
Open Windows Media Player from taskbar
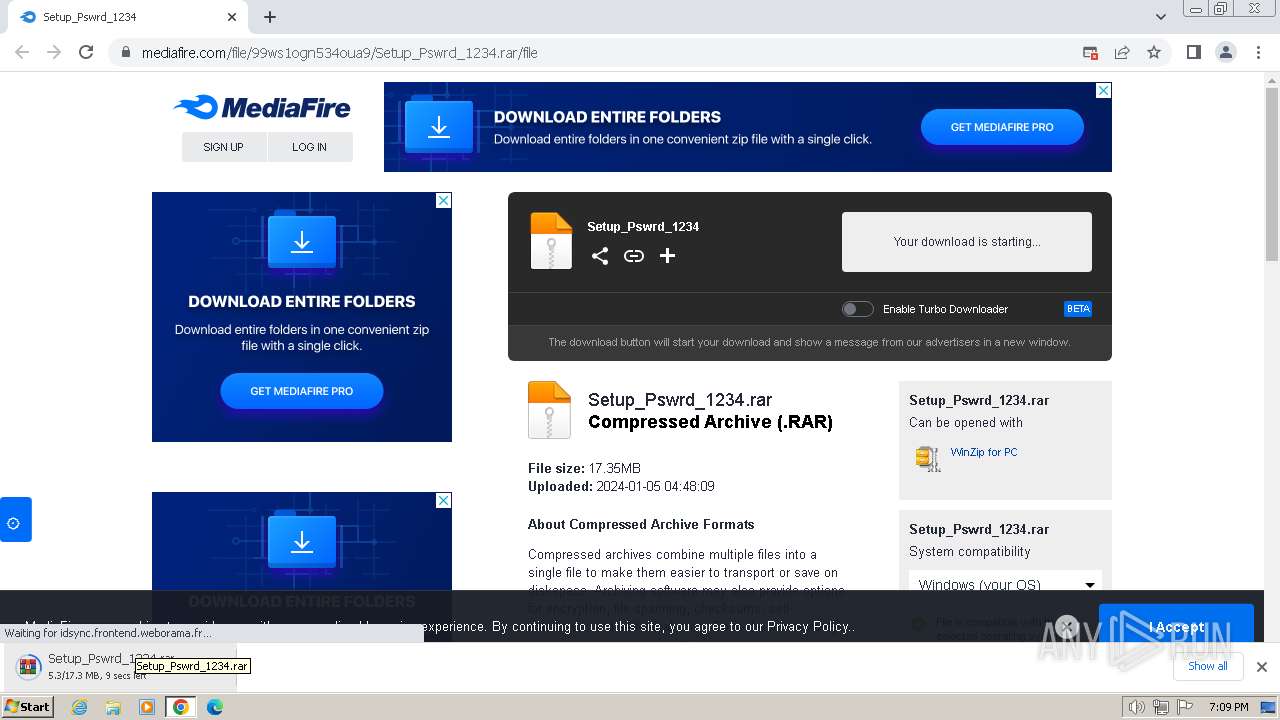coord(147,707)
